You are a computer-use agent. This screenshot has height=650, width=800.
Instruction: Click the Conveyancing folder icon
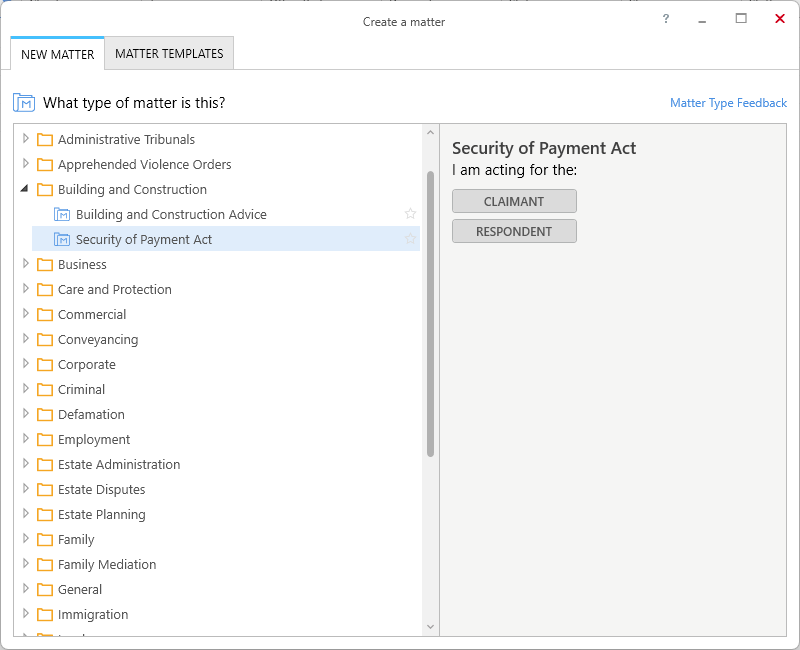click(45, 339)
